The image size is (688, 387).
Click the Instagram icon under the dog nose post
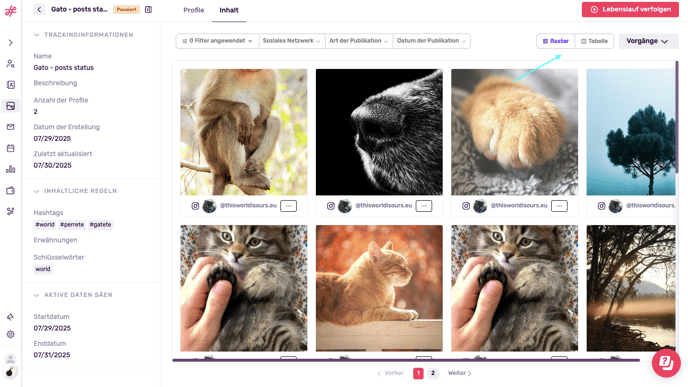click(331, 206)
